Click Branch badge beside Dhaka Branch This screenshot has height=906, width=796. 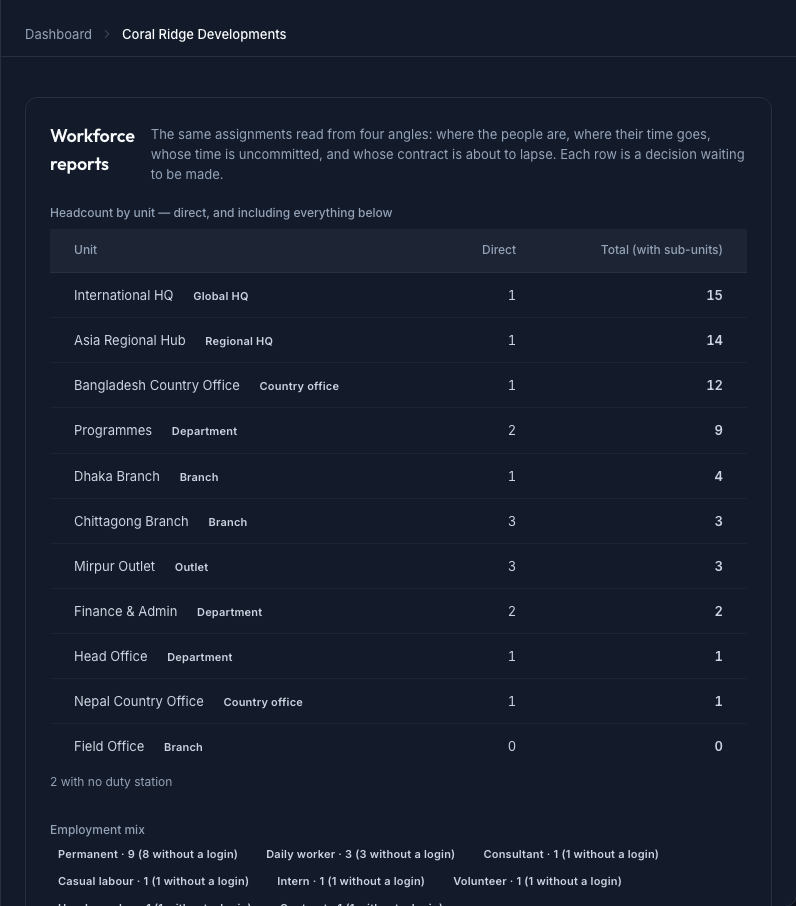click(x=199, y=478)
